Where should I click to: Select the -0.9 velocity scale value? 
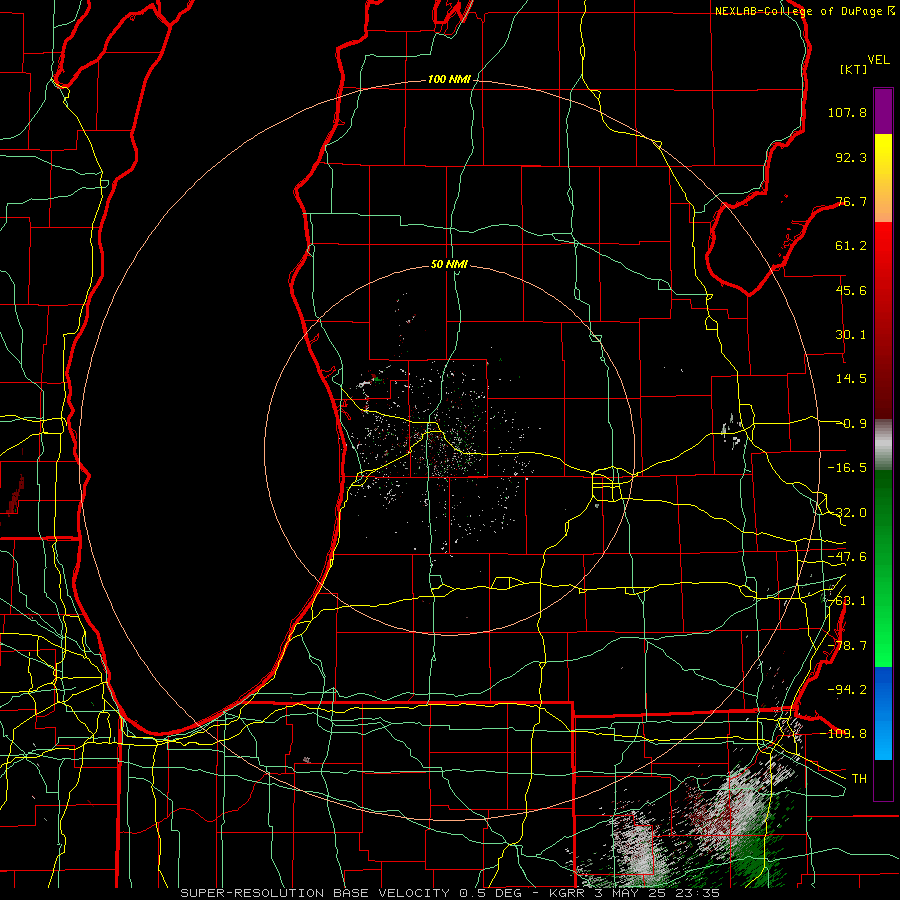(851, 424)
